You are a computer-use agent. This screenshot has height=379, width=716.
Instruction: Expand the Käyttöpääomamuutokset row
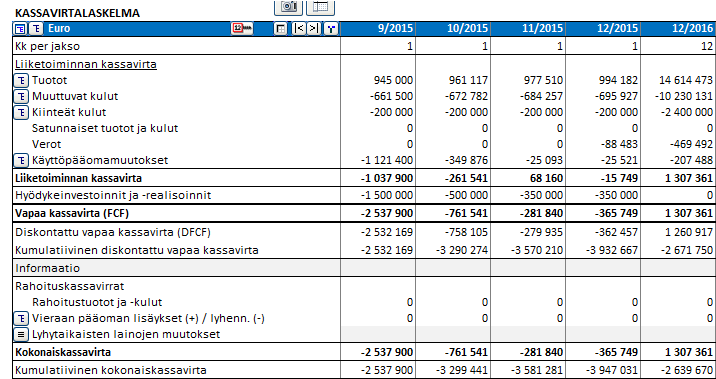click(21, 161)
